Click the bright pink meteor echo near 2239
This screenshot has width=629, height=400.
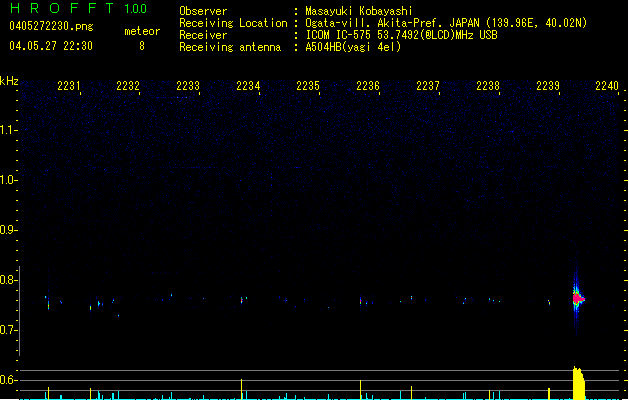pos(578,299)
